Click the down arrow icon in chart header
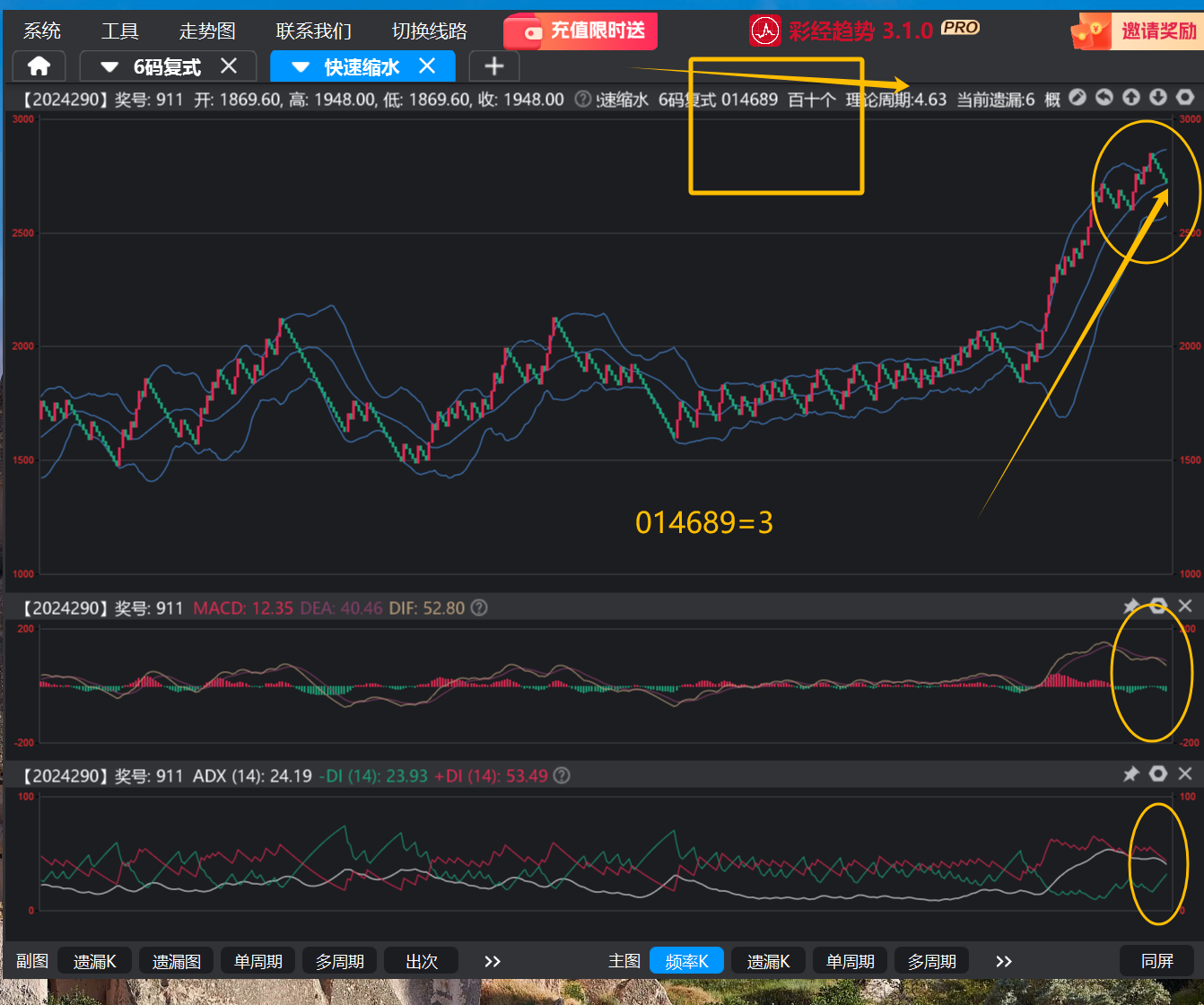The image size is (1204, 1005). pos(1158,98)
